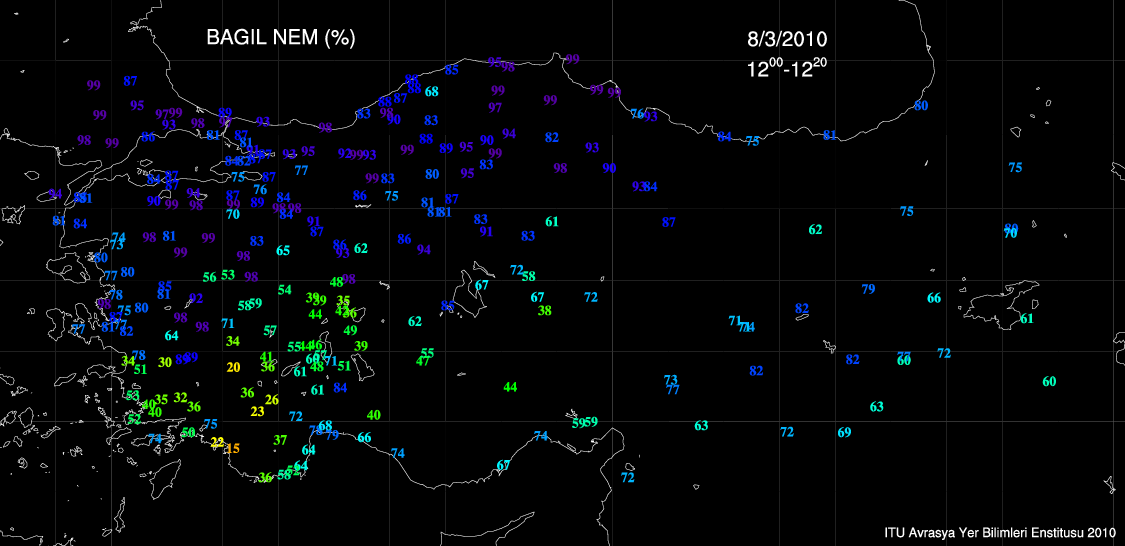
Task: Select the 8/3/2010 date label
Action: (787, 40)
